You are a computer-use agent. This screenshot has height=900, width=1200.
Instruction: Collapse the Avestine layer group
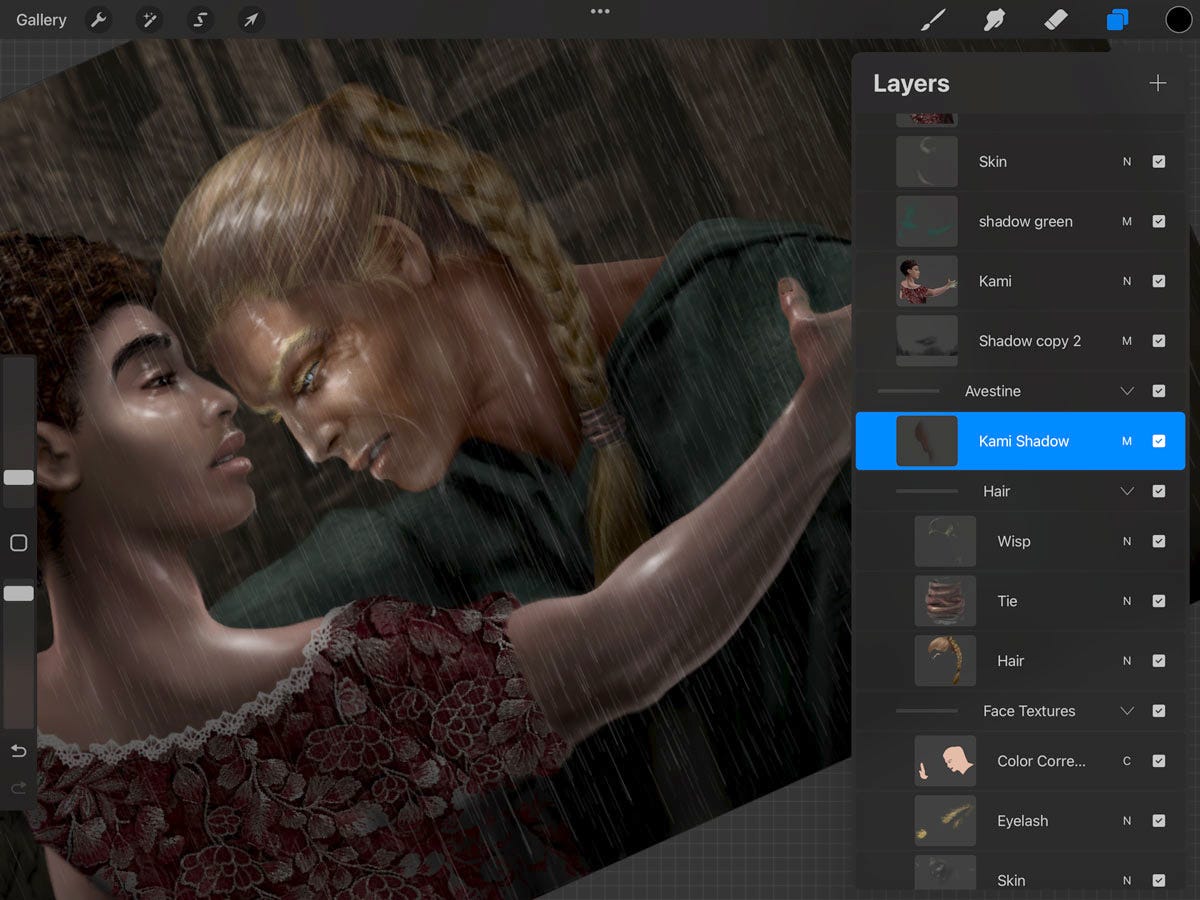click(1127, 391)
